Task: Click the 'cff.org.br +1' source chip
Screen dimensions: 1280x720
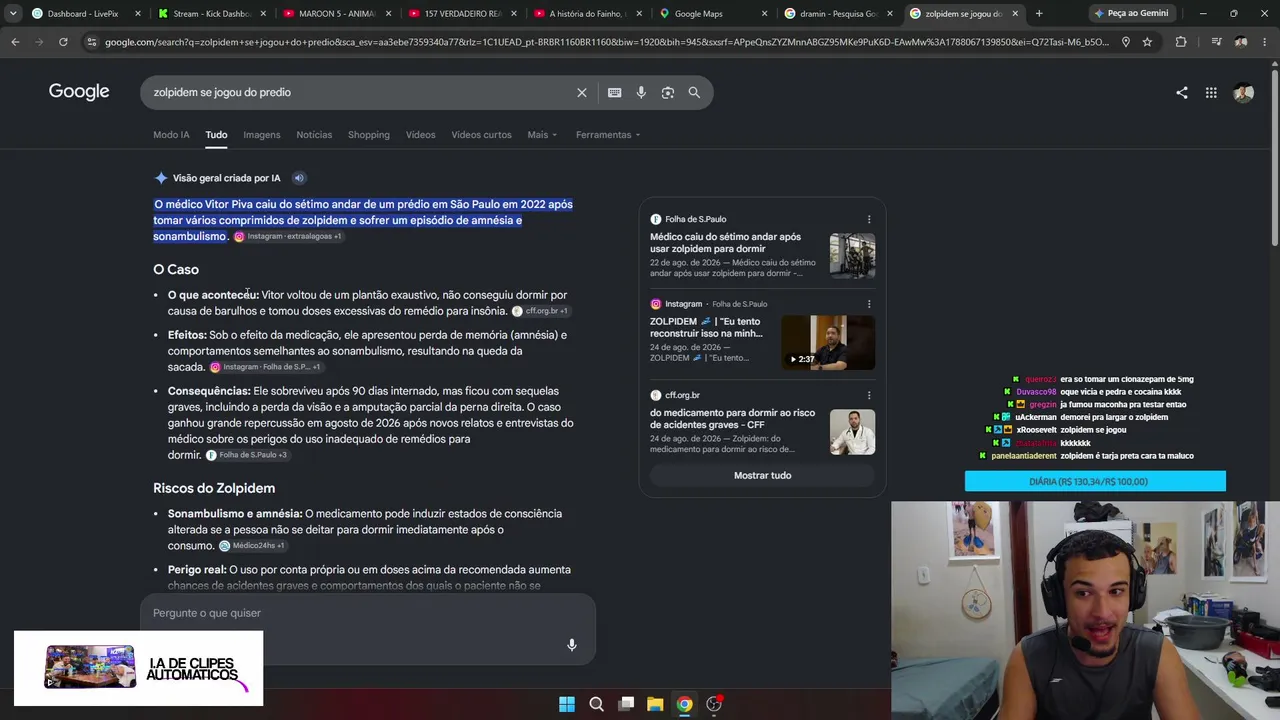Action: (540, 311)
